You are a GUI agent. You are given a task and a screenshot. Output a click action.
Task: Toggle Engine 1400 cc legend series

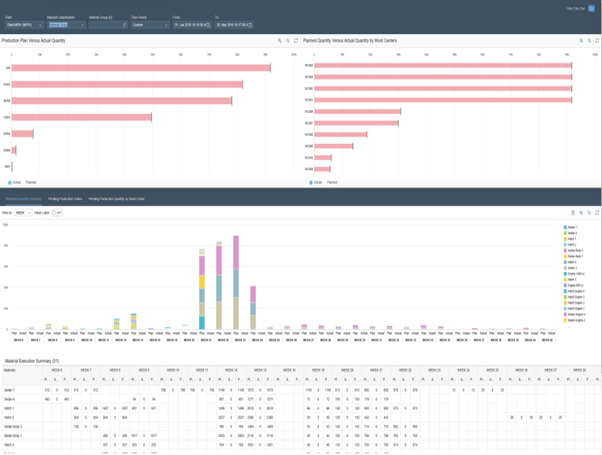pos(574,274)
